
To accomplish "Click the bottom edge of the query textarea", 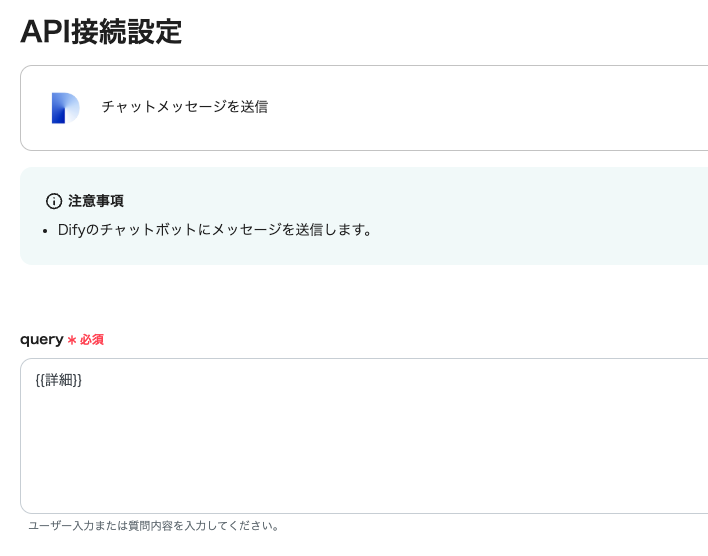I will [360, 513].
